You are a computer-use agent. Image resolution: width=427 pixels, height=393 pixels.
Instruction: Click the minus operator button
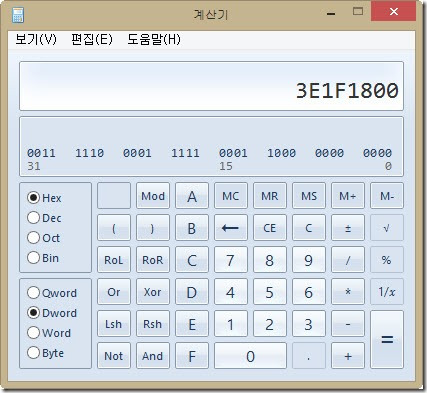coord(348,324)
